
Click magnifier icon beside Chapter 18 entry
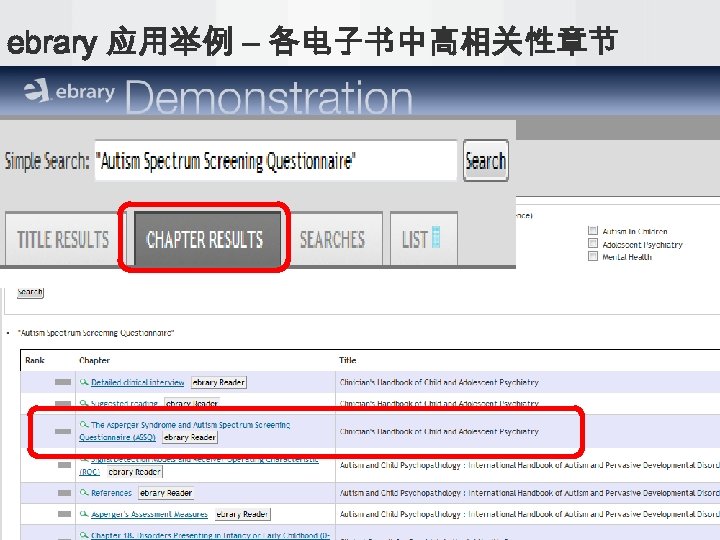(84, 535)
